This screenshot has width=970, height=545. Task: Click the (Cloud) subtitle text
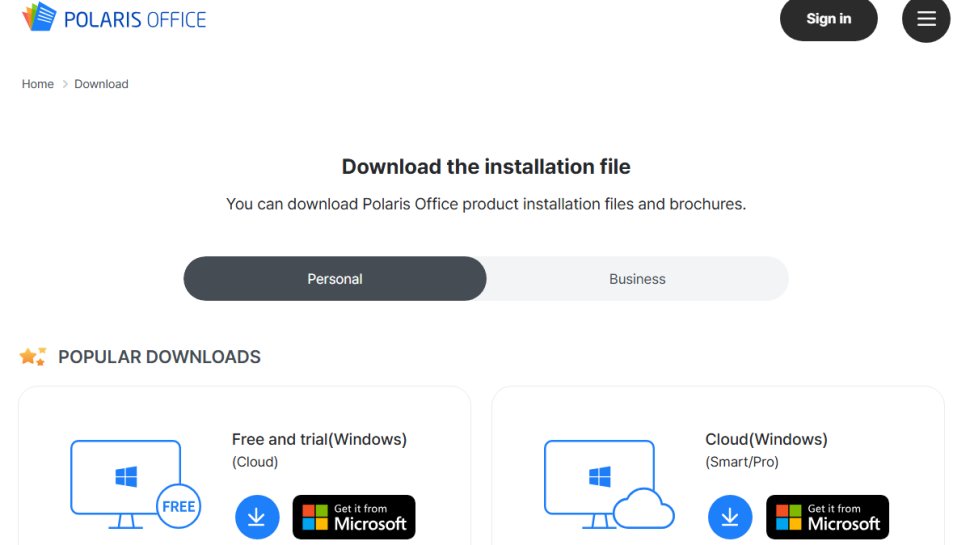click(255, 462)
